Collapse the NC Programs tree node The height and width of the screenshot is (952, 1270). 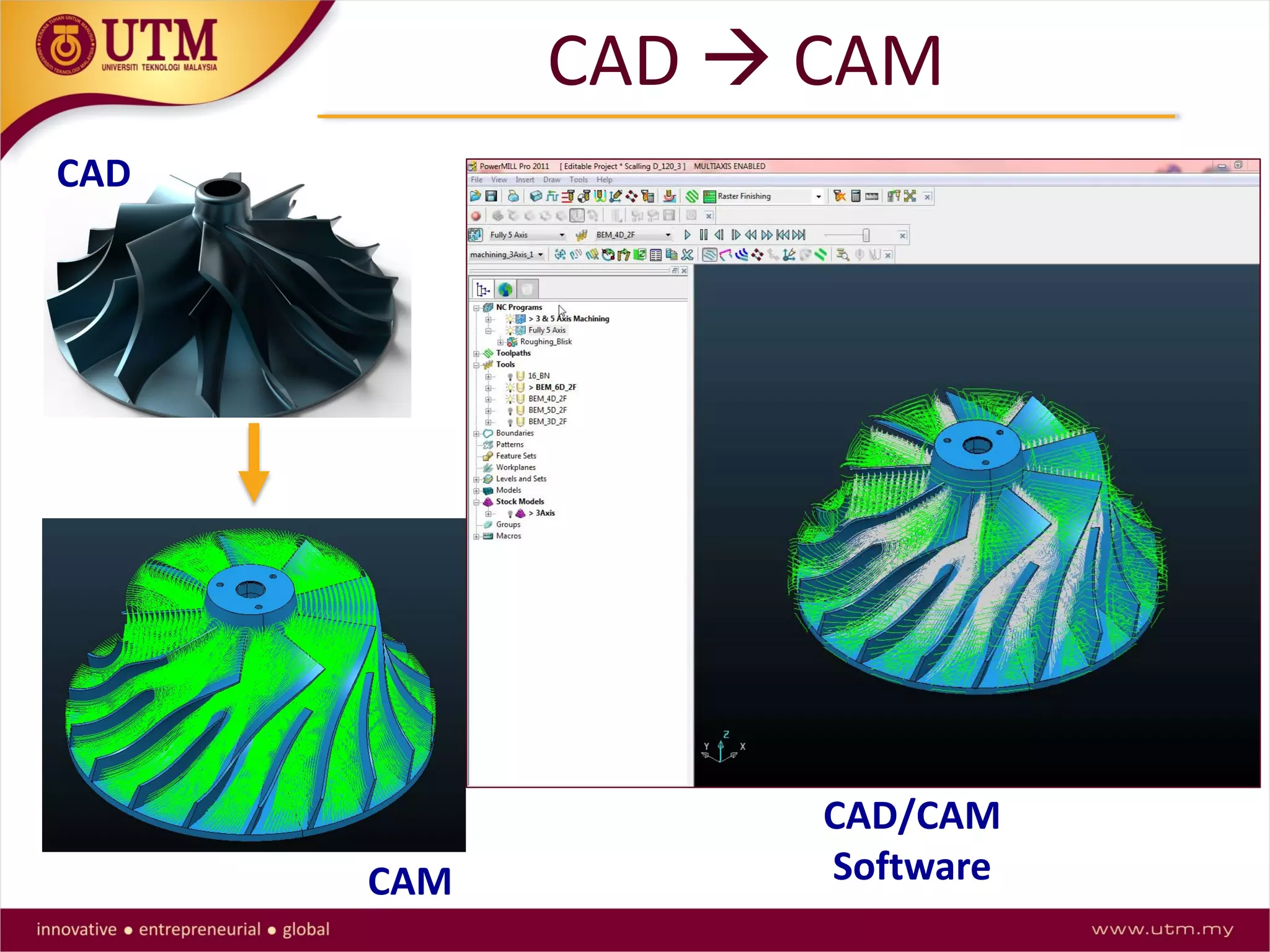pyautogui.click(x=476, y=308)
